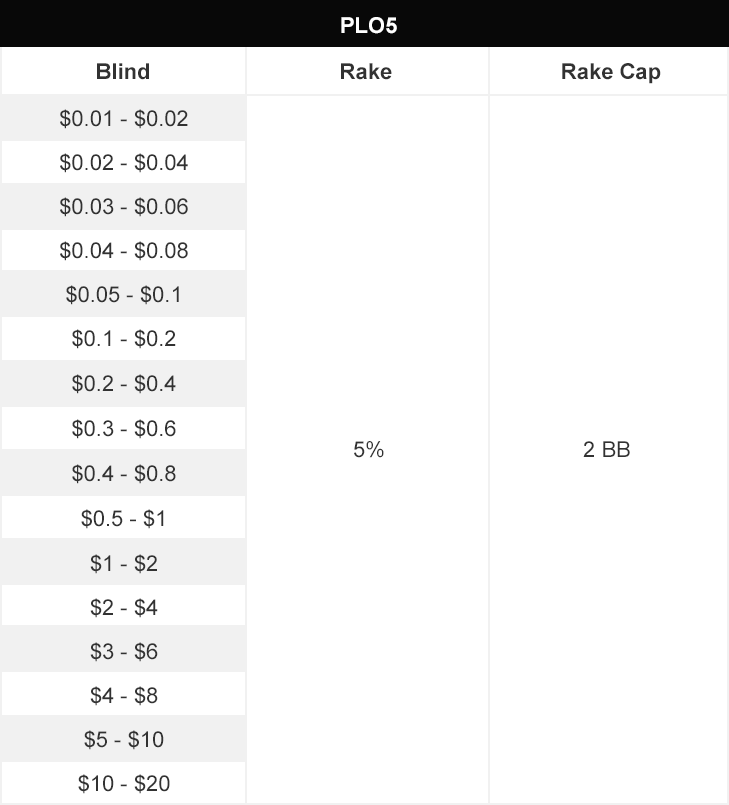The image size is (729, 805).
Task: Click the 5% rake value cell
Action: click(368, 450)
